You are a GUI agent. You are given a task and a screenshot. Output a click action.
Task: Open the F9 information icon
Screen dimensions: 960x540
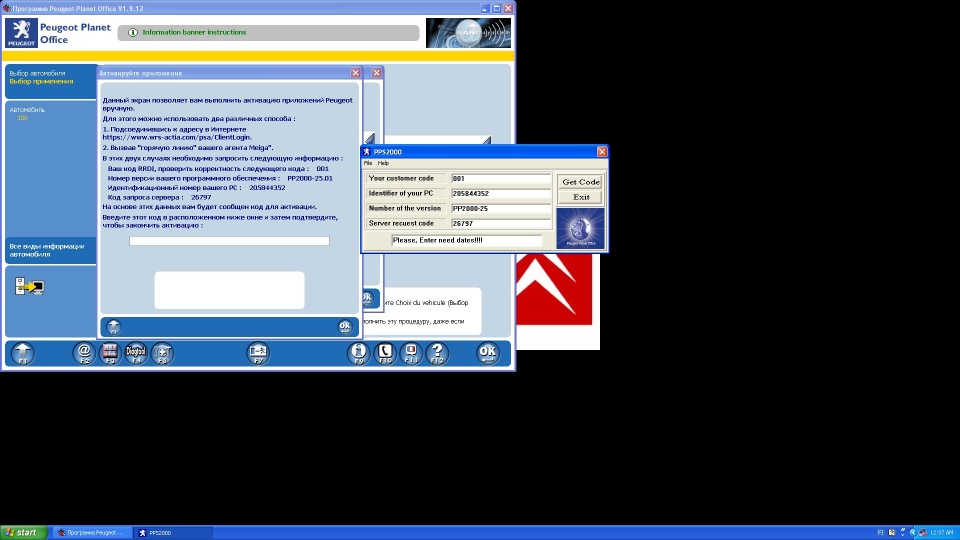click(x=359, y=353)
